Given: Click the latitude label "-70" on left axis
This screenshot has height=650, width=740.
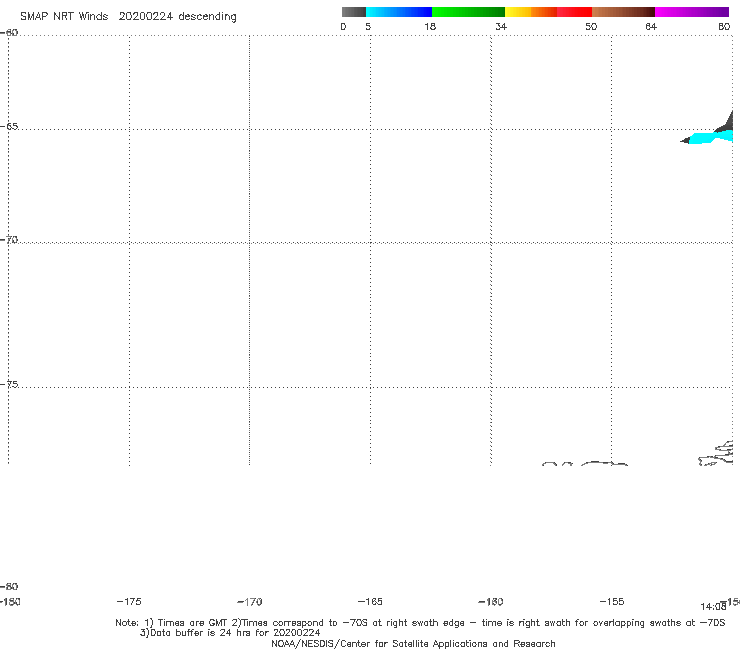Looking at the screenshot, I should pyautogui.click(x=9, y=240).
